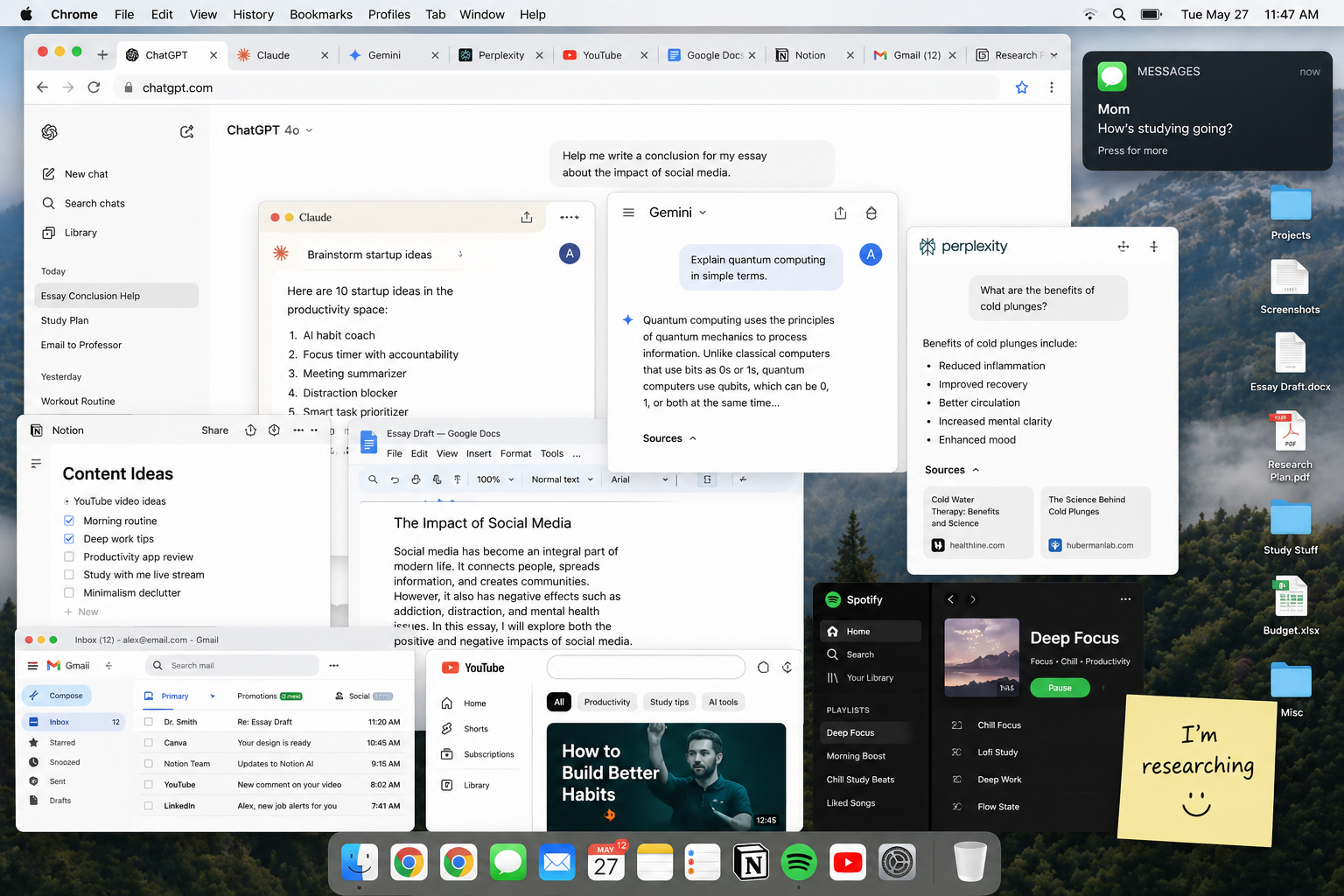Image resolution: width=1344 pixels, height=896 pixels.
Task: Open Messages app from the Dock
Action: click(x=508, y=863)
